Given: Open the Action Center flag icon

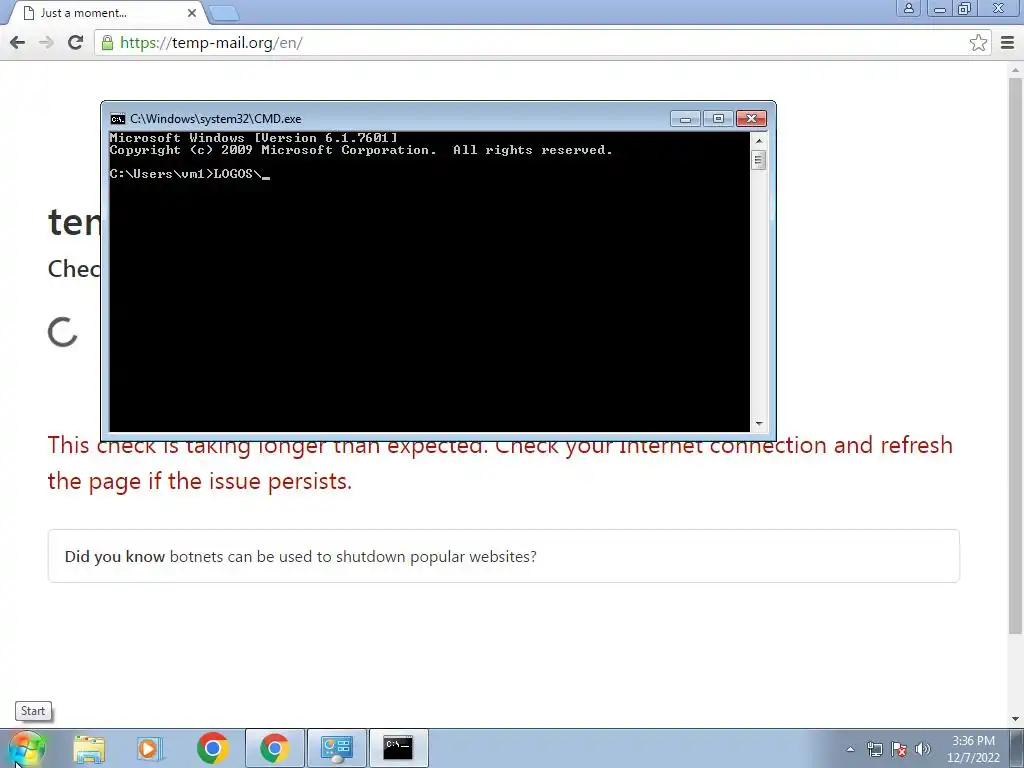Looking at the screenshot, I should point(899,749).
